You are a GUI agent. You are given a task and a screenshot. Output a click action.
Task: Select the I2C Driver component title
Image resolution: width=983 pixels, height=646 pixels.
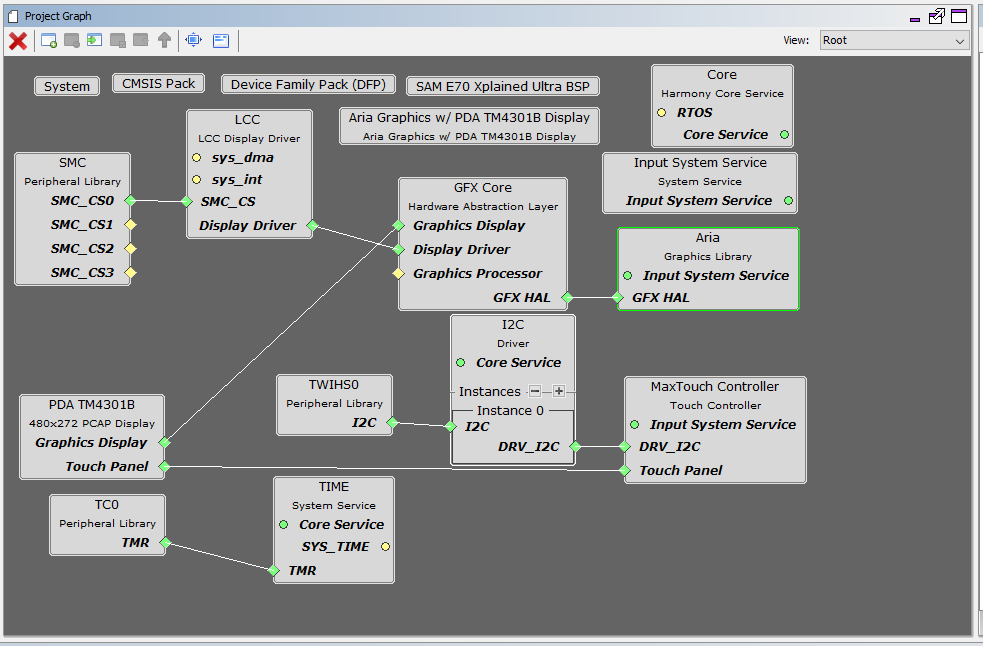pyautogui.click(x=513, y=325)
